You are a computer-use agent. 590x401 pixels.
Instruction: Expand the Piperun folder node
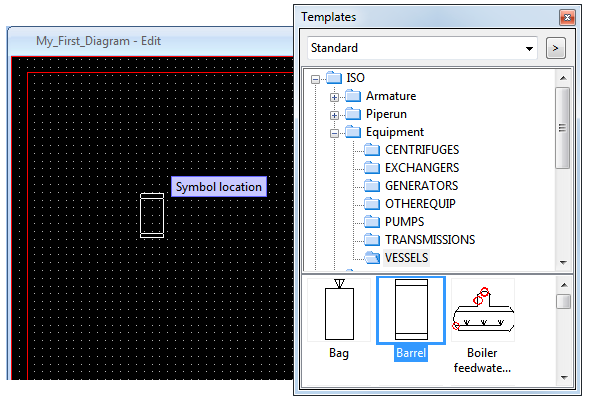334,115
